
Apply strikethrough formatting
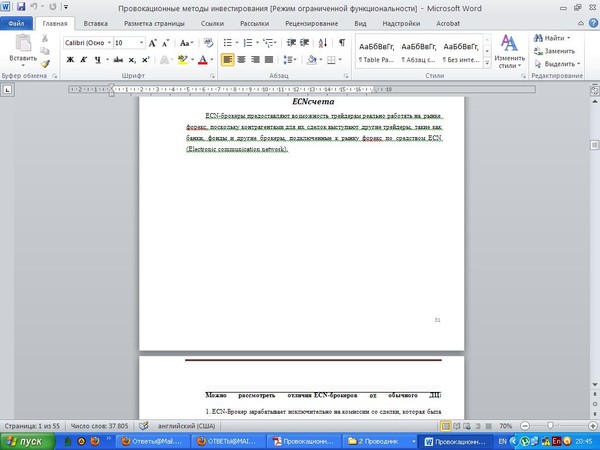tap(118, 60)
